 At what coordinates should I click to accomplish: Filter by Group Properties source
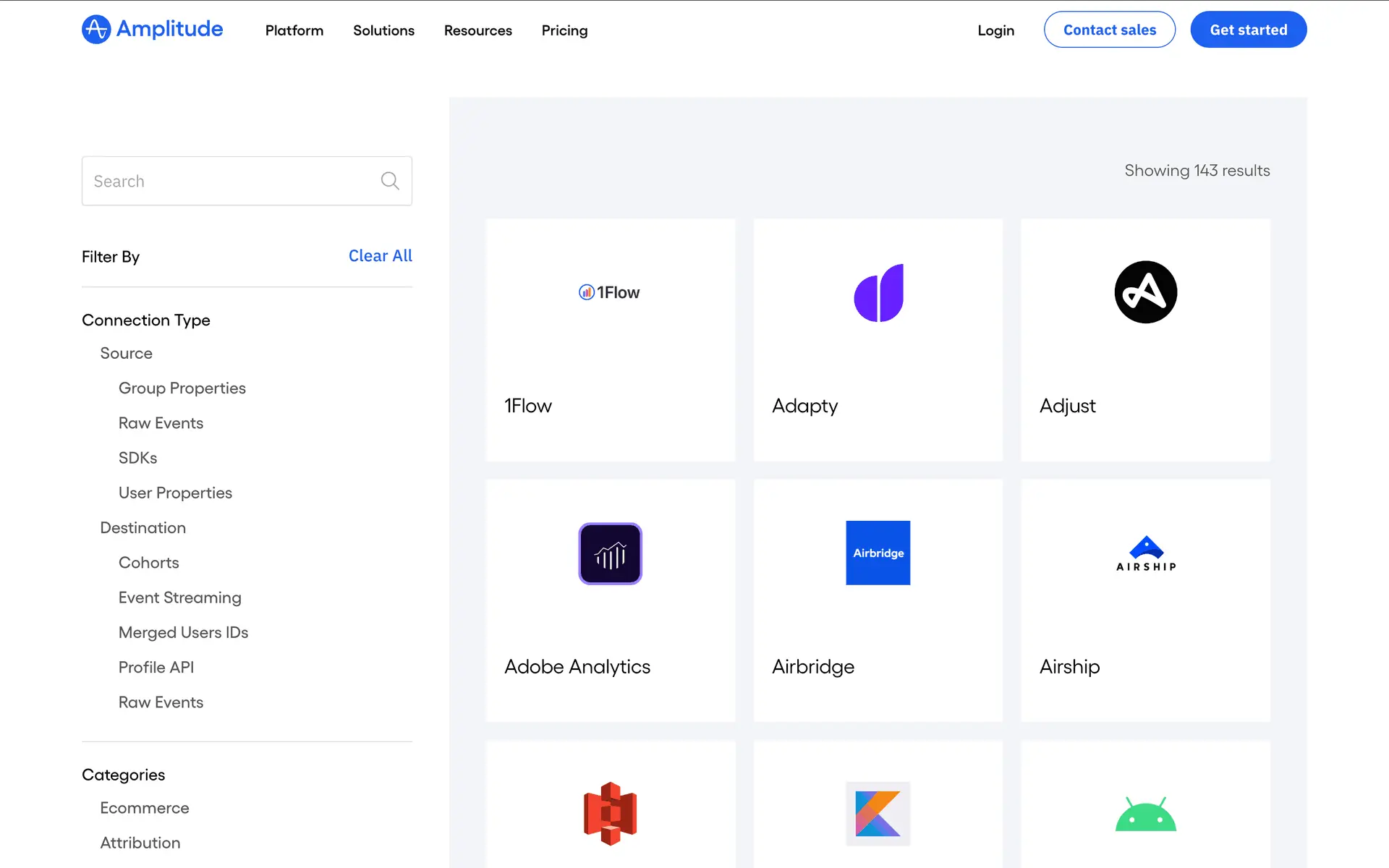[x=182, y=388]
